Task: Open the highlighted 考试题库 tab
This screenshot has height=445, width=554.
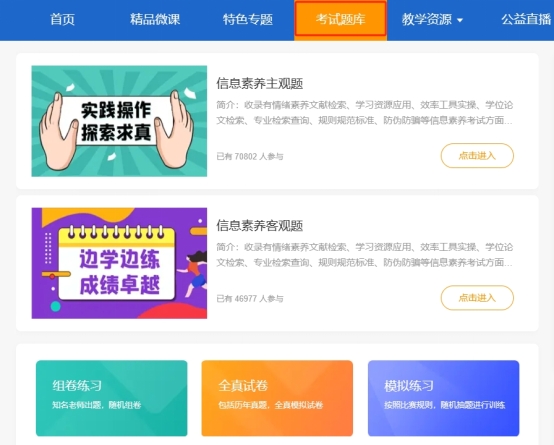Action: pos(340,19)
